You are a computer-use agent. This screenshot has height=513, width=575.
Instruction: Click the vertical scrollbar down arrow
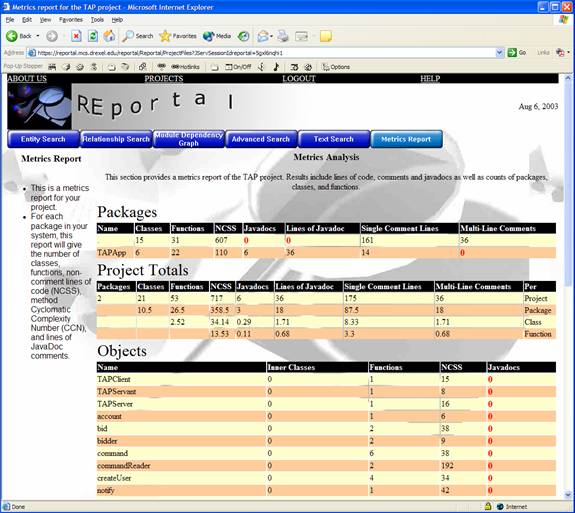click(x=568, y=494)
